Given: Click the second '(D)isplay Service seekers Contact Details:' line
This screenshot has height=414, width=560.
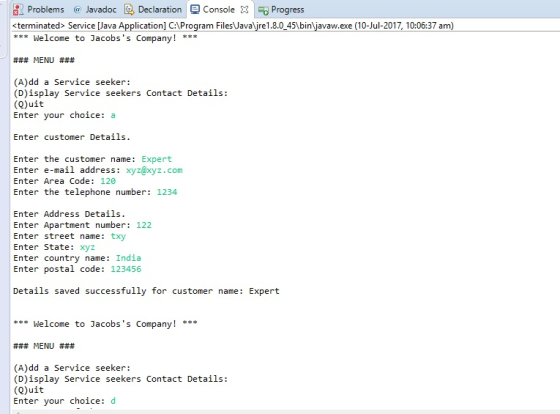Looking at the screenshot, I should pos(120,379).
